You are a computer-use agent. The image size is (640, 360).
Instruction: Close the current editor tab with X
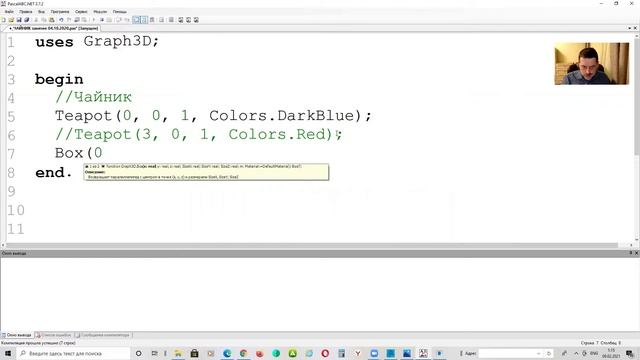(635, 28)
